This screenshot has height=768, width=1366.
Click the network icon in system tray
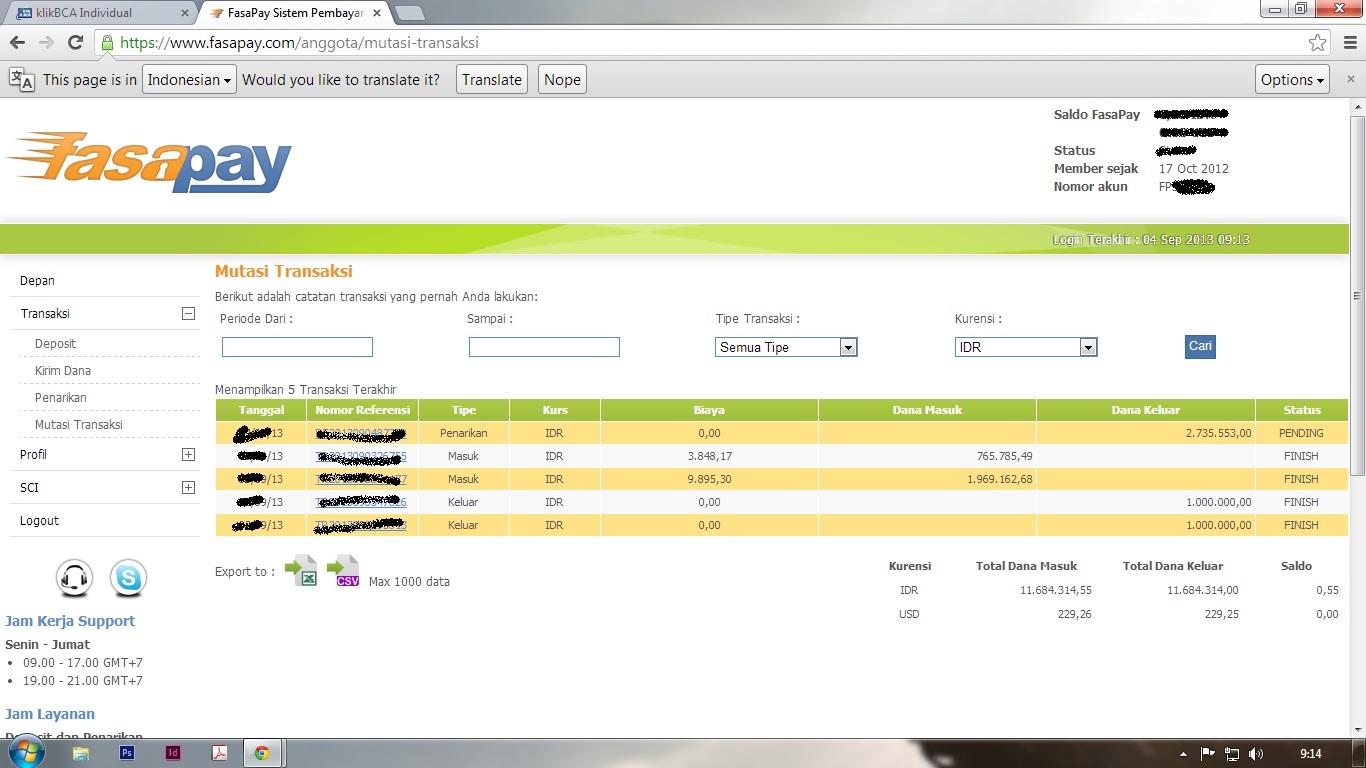tap(1232, 754)
